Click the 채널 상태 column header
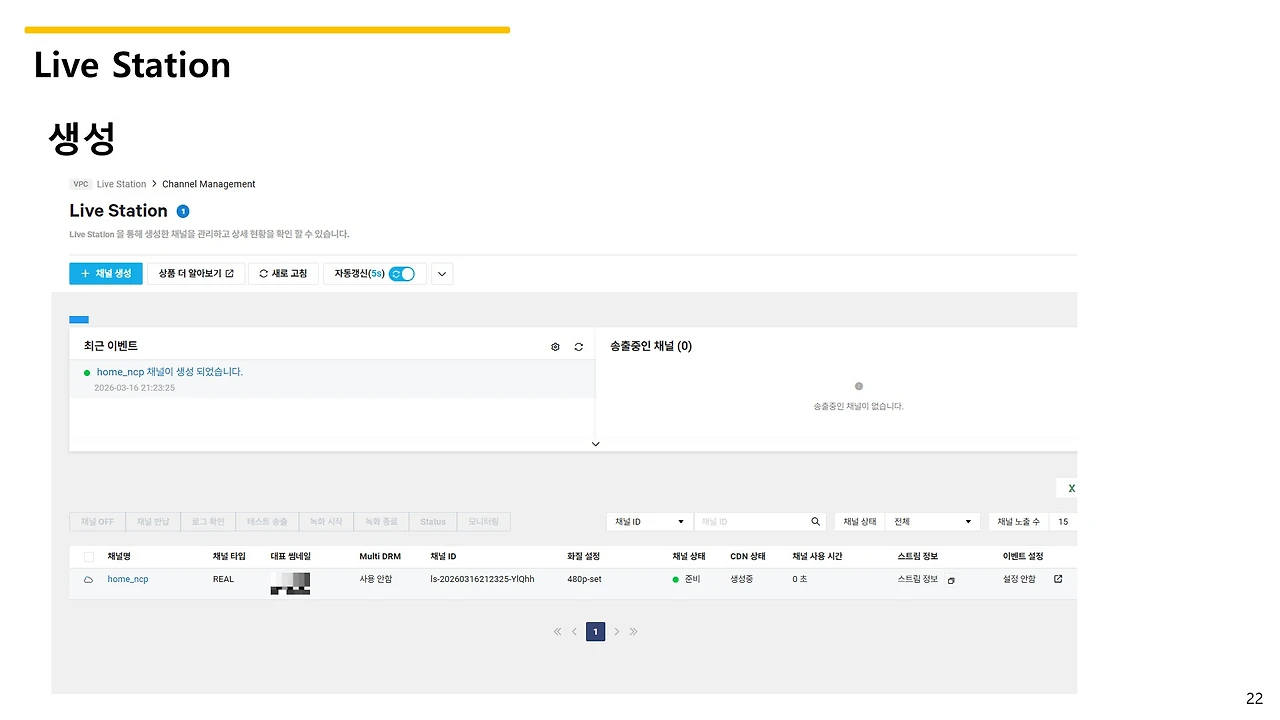Image resolution: width=1280 pixels, height=720 pixels. pos(689,556)
